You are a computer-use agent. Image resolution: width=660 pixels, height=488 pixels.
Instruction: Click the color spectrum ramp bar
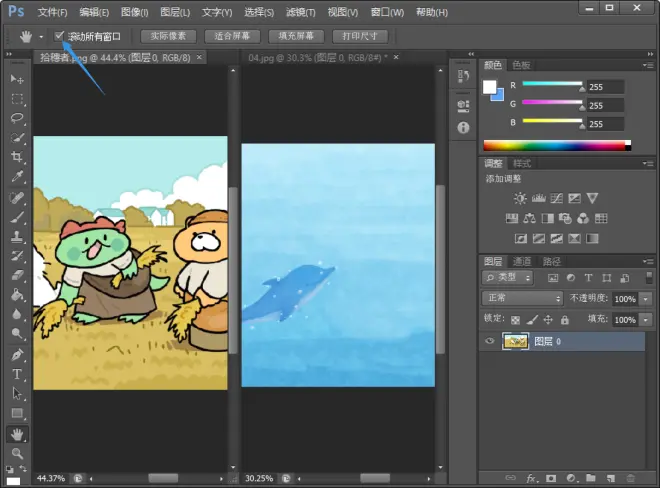pyautogui.click(x=557, y=146)
